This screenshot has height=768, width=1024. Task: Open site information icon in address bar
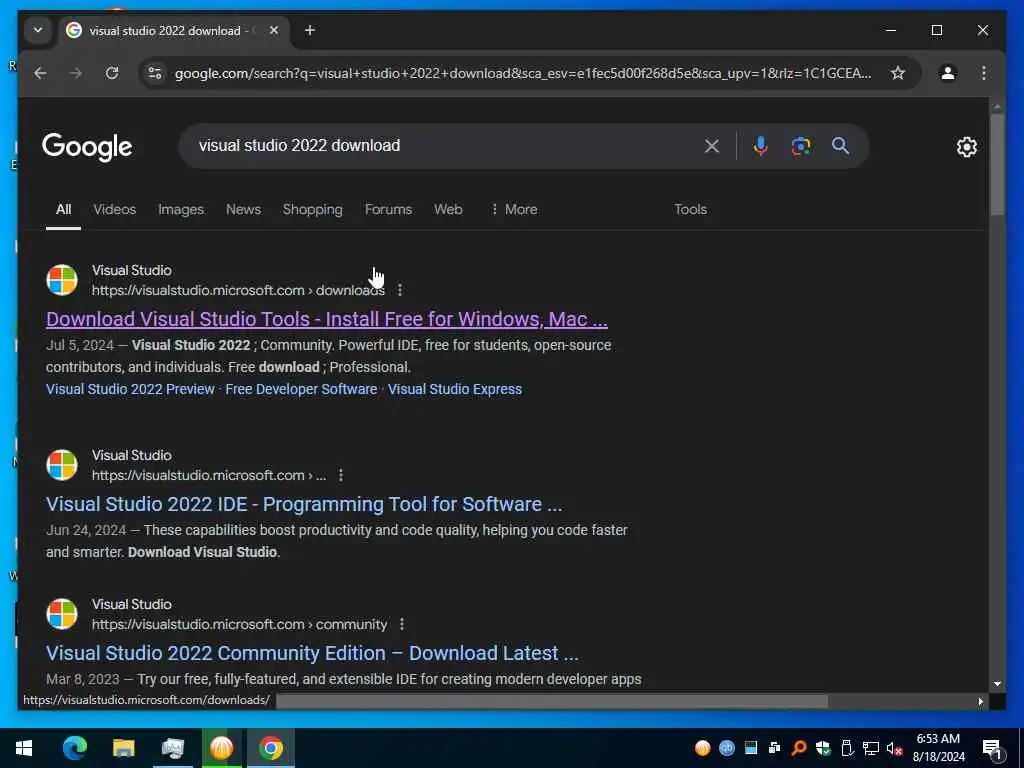tap(155, 73)
